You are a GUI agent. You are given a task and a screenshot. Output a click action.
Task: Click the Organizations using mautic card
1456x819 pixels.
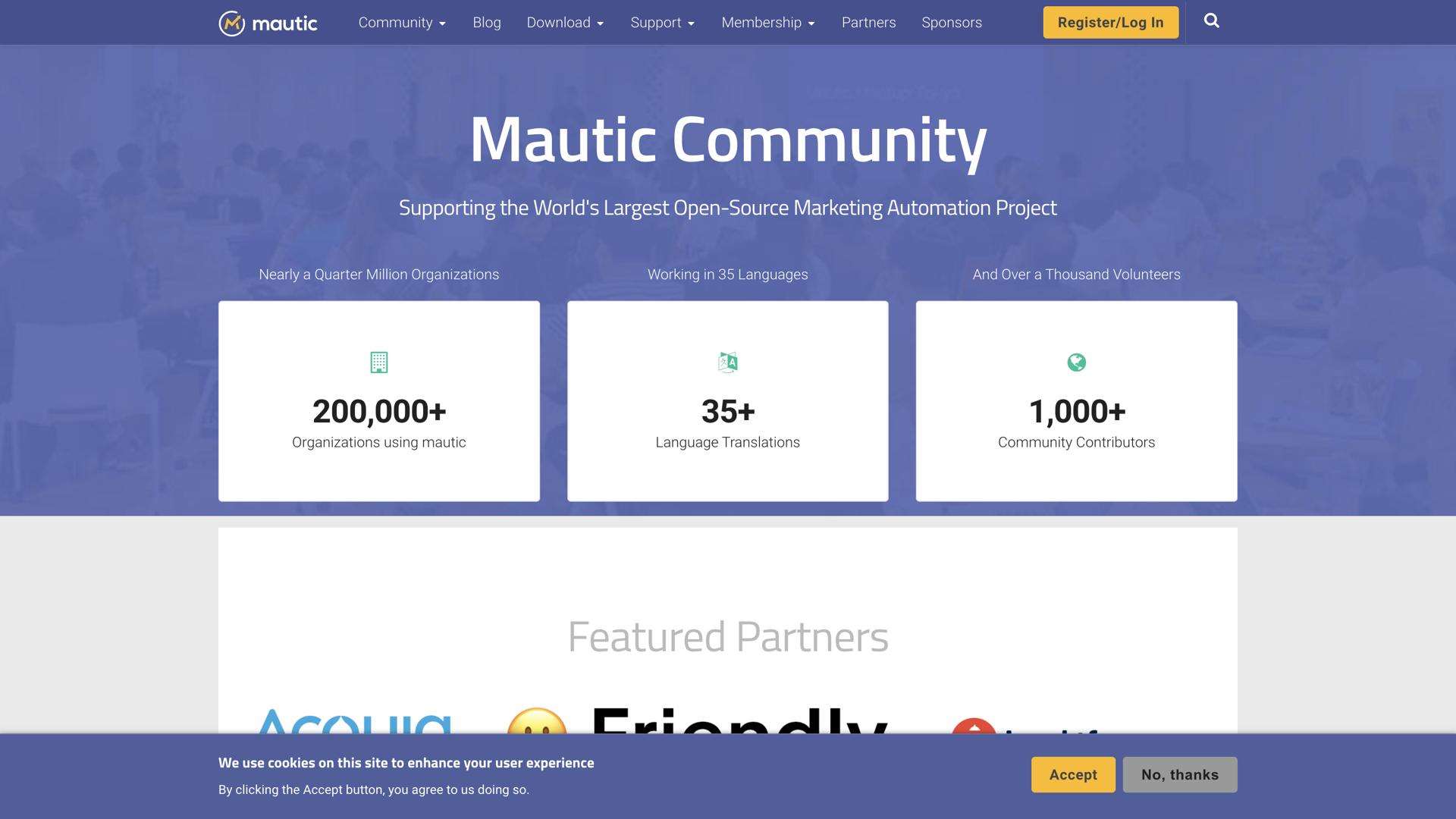coord(379,400)
